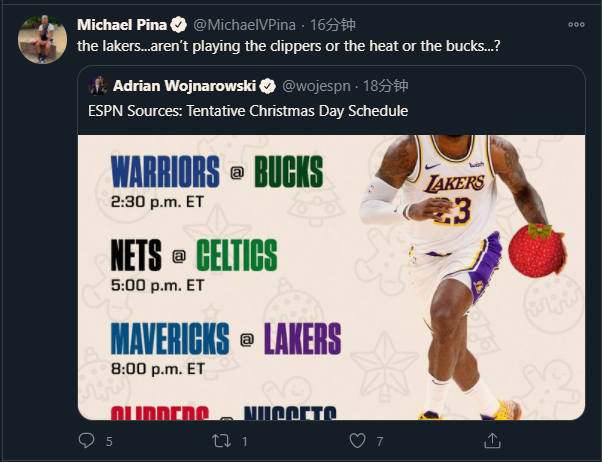Screen dimensions: 602x462
Task: Like the tweet with the heart icon
Action: (357, 440)
